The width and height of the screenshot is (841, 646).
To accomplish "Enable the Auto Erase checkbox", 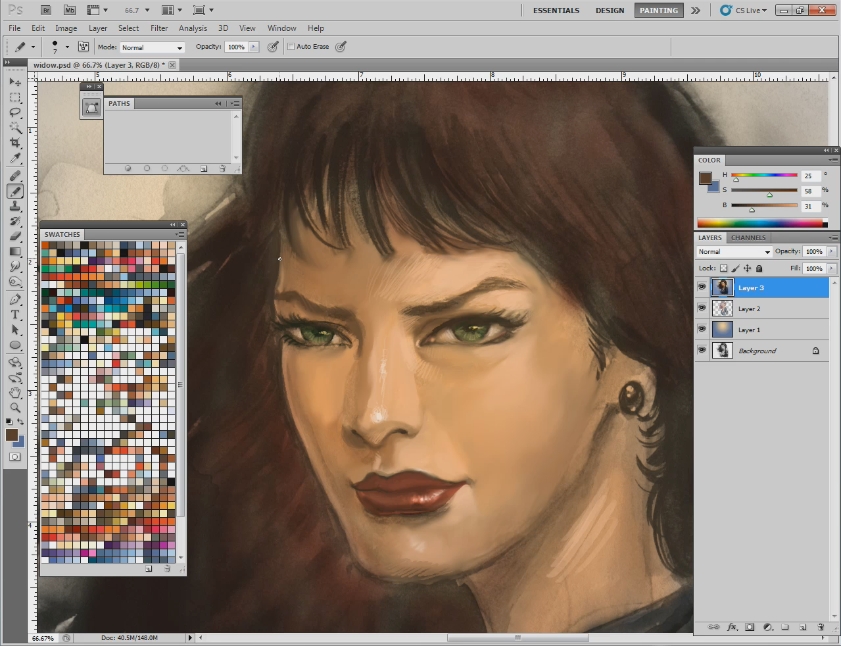I will [x=290, y=46].
